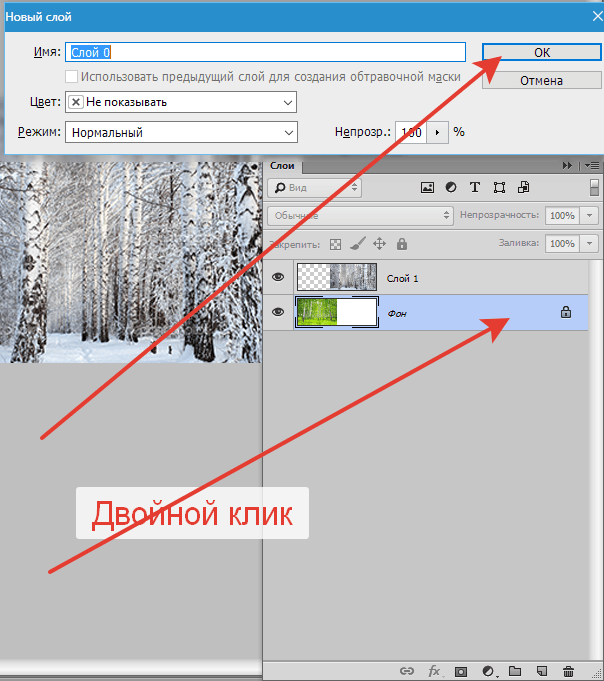The height and width of the screenshot is (681, 604).
Task: Switch to the Слои panel tab
Action: pyautogui.click(x=284, y=166)
